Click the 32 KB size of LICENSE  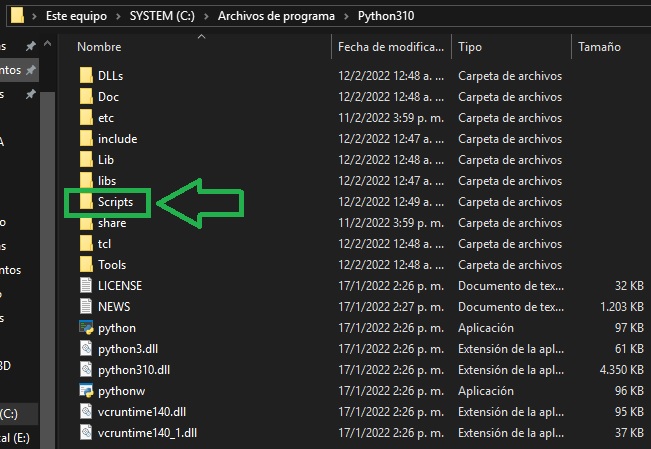[x=629, y=285]
